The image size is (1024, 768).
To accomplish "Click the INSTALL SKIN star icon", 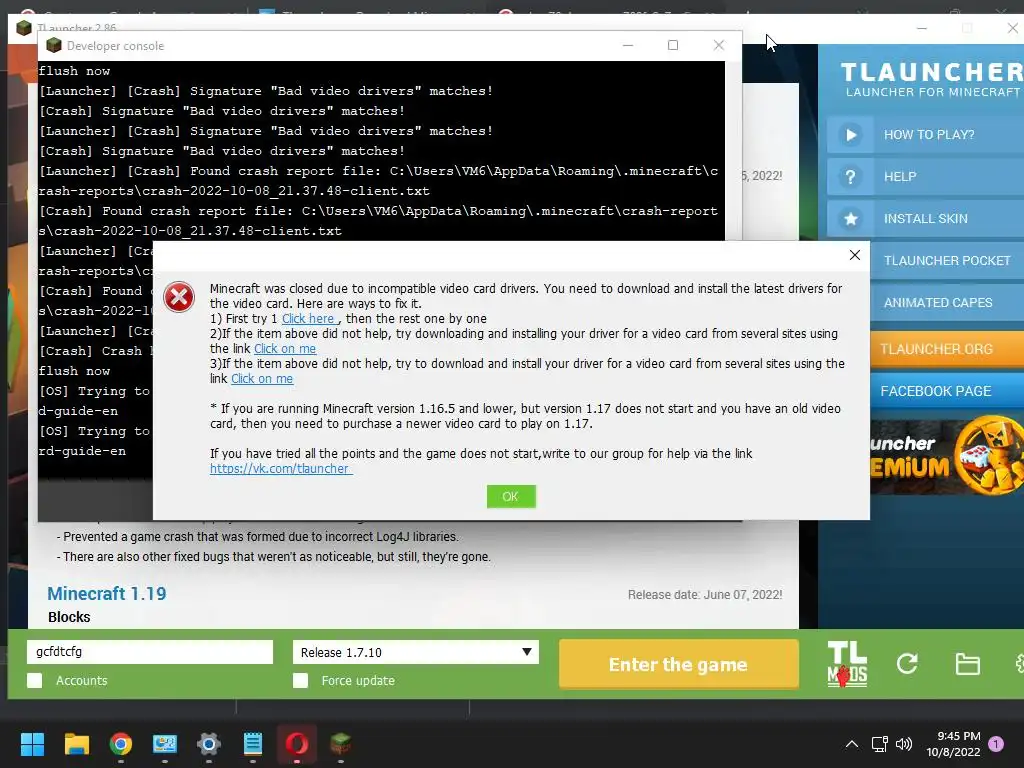I will 850,219.
